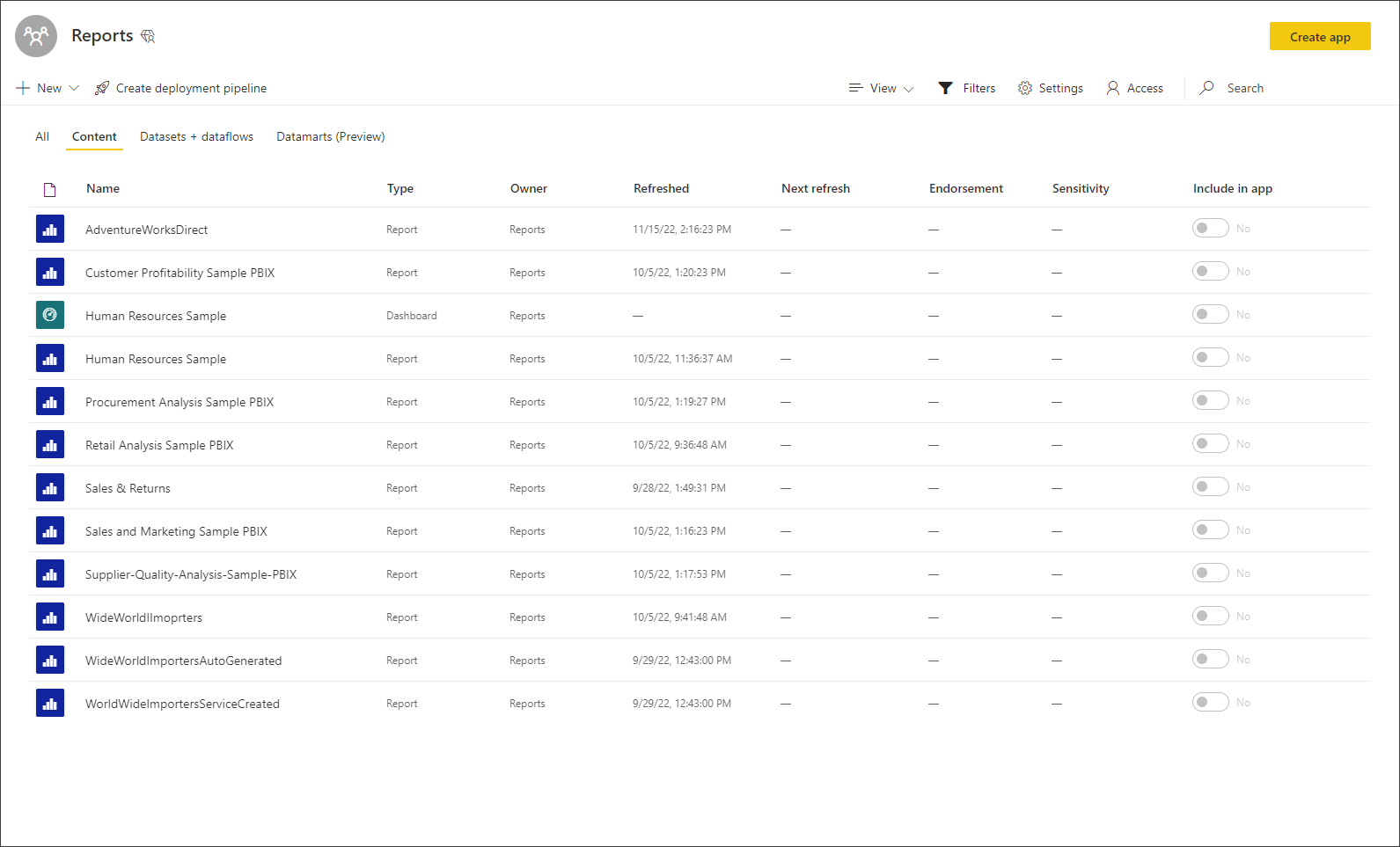Sort by the Refreshed column header

(661, 188)
